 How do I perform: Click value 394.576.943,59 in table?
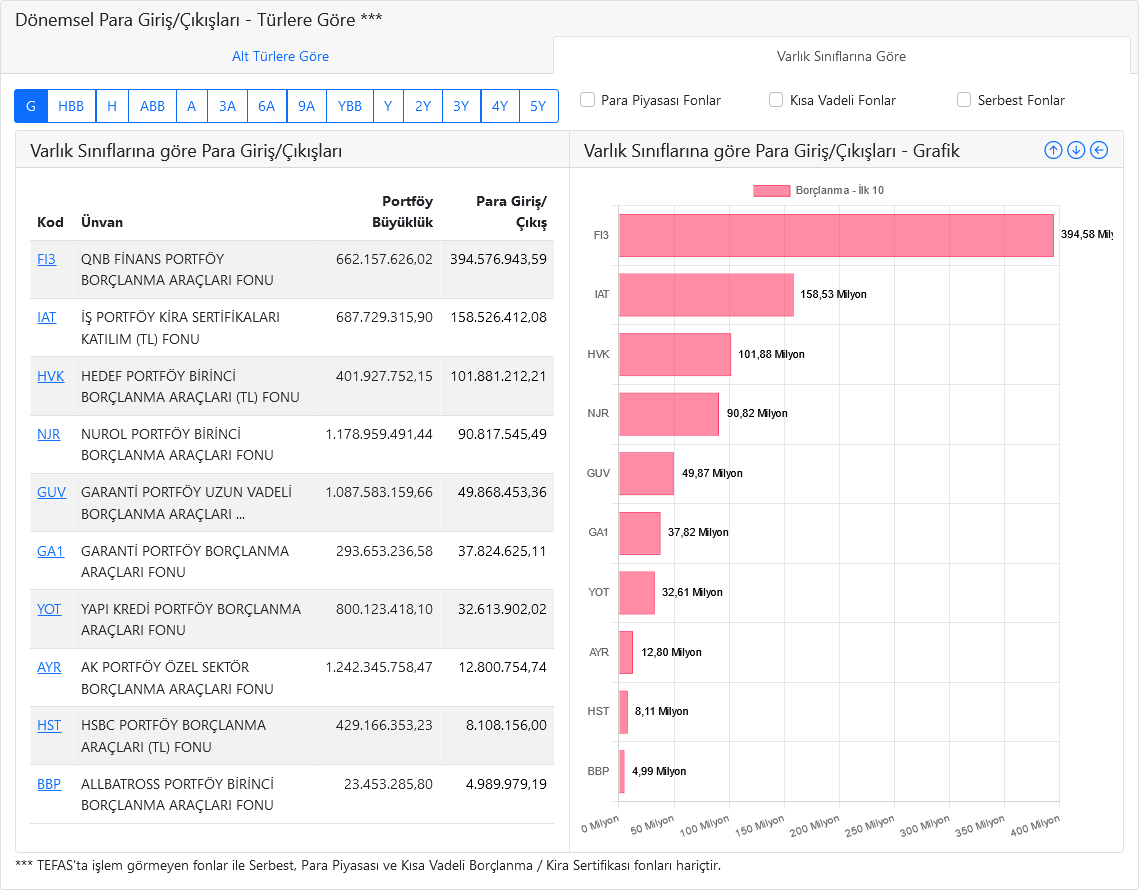(x=498, y=259)
